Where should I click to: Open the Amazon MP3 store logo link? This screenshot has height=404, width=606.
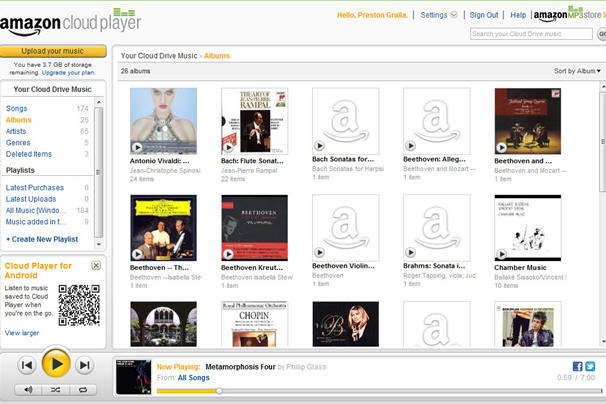[x=568, y=15]
